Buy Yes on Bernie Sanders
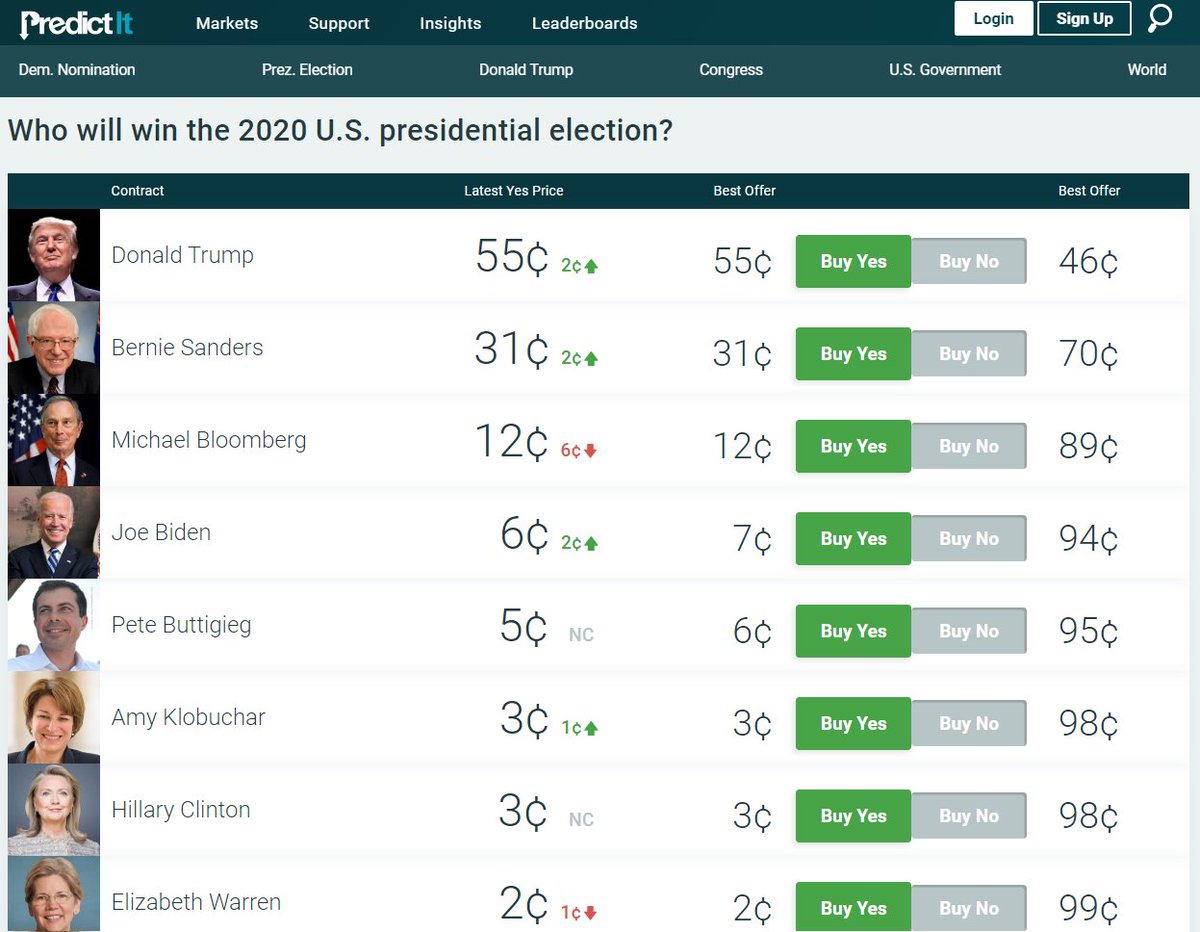The width and height of the screenshot is (1200, 932). point(853,354)
